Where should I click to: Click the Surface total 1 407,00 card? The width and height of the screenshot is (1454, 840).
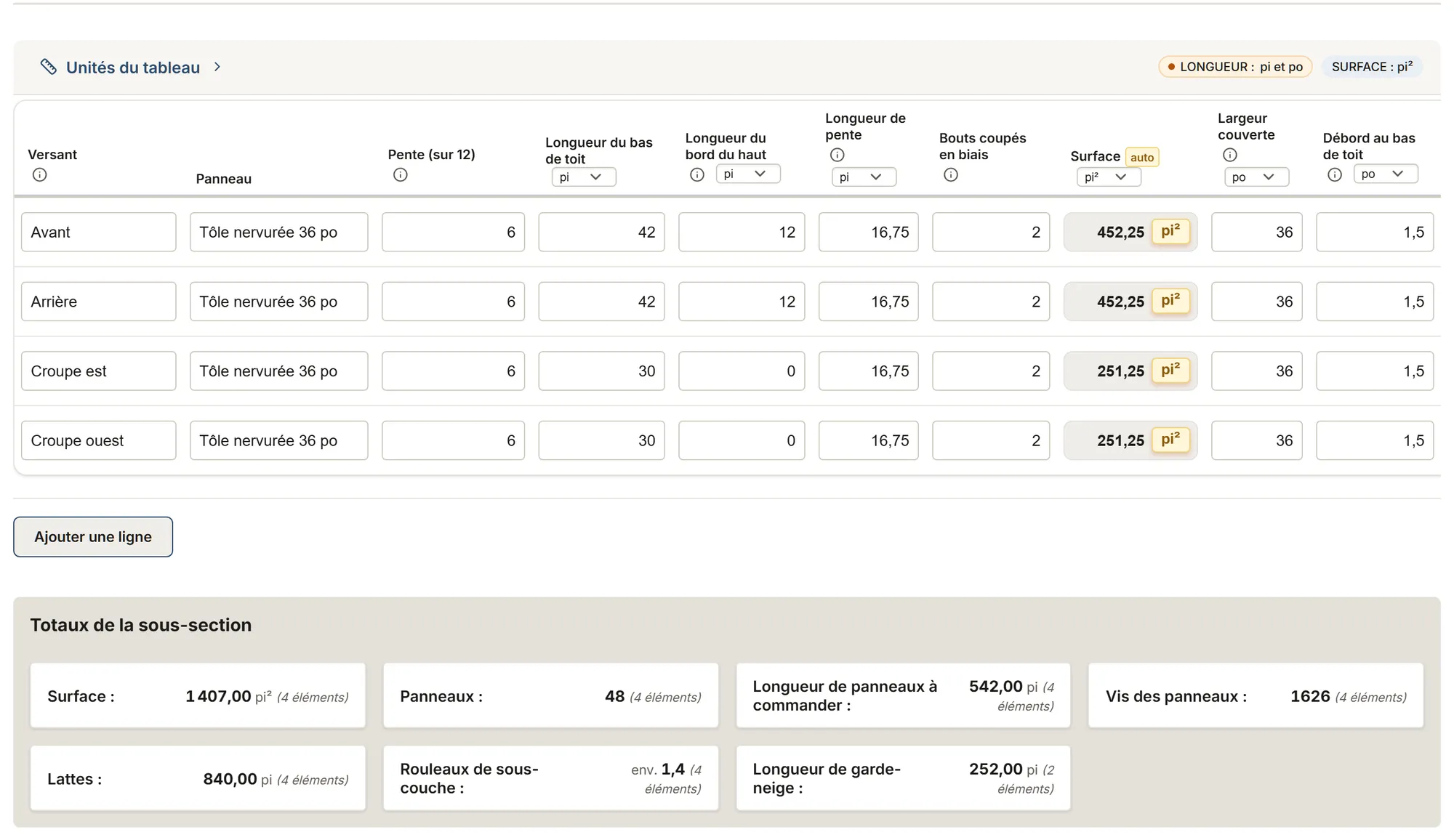(198, 695)
